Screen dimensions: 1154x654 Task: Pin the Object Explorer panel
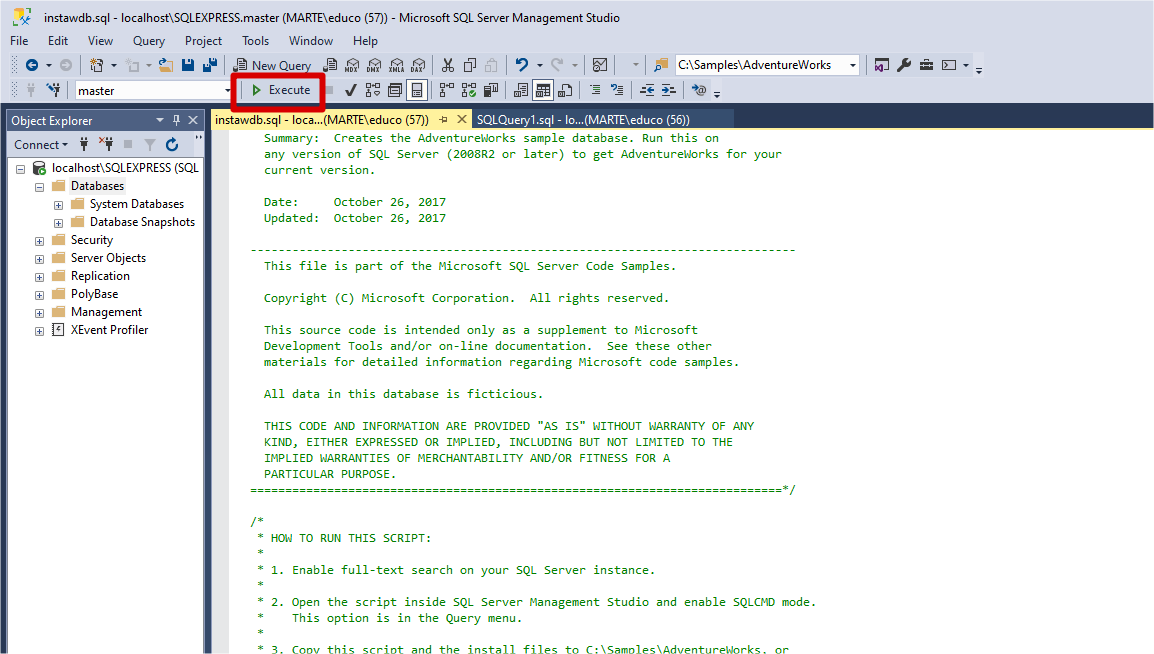(177, 120)
